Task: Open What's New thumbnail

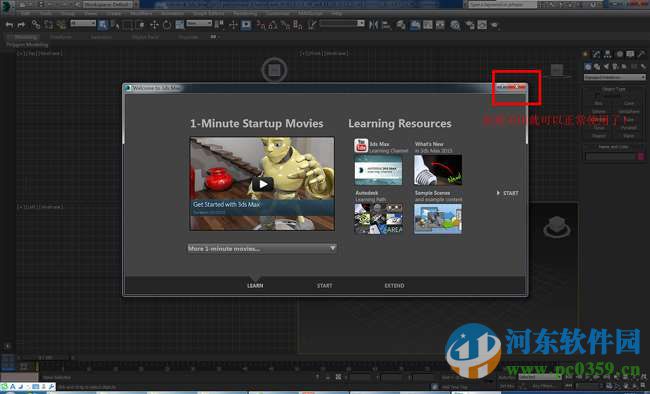Action: coord(438,170)
